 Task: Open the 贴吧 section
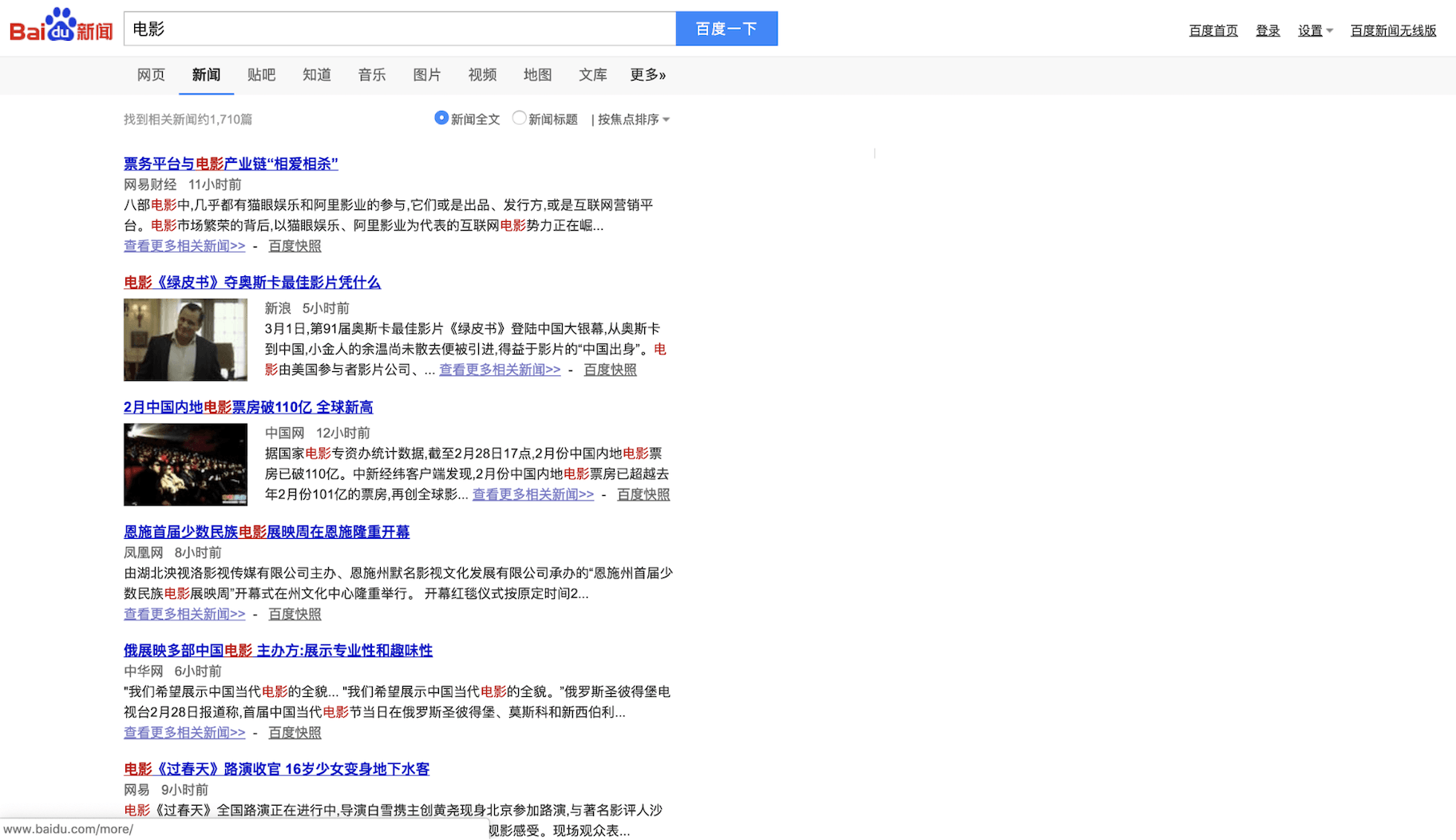pyautogui.click(x=261, y=74)
